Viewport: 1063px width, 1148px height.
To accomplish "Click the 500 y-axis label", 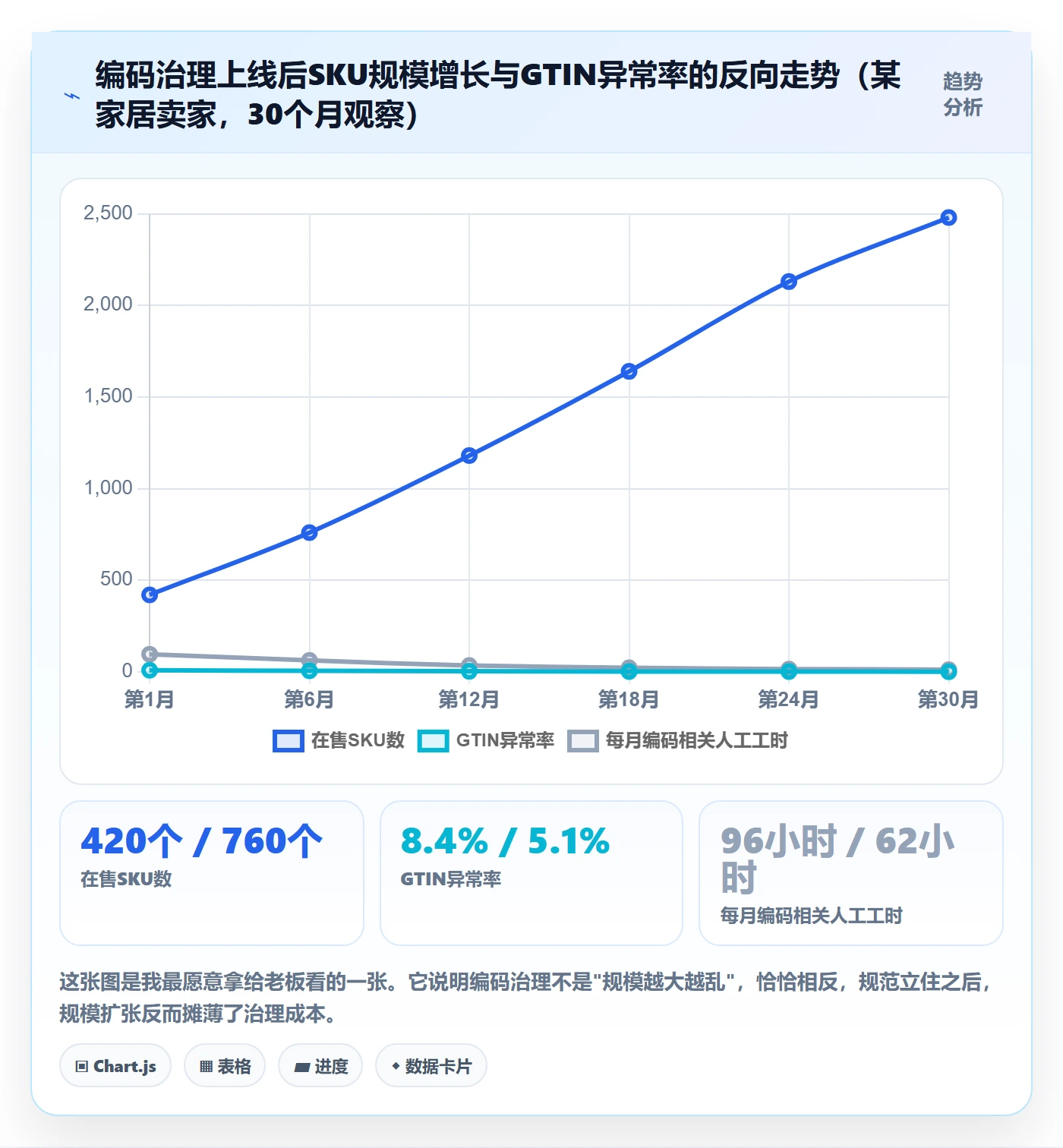I will [116, 579].
